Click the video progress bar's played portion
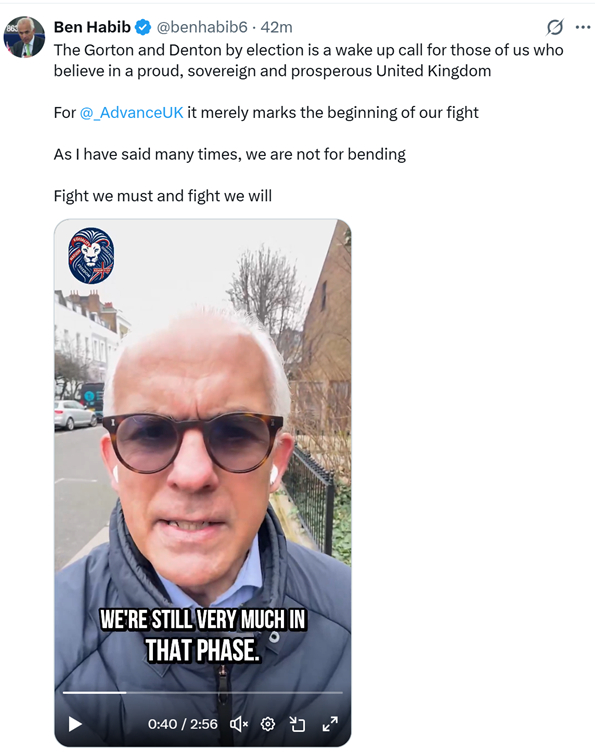The height and width of the screenshot is (754, 595). (94, 692)
